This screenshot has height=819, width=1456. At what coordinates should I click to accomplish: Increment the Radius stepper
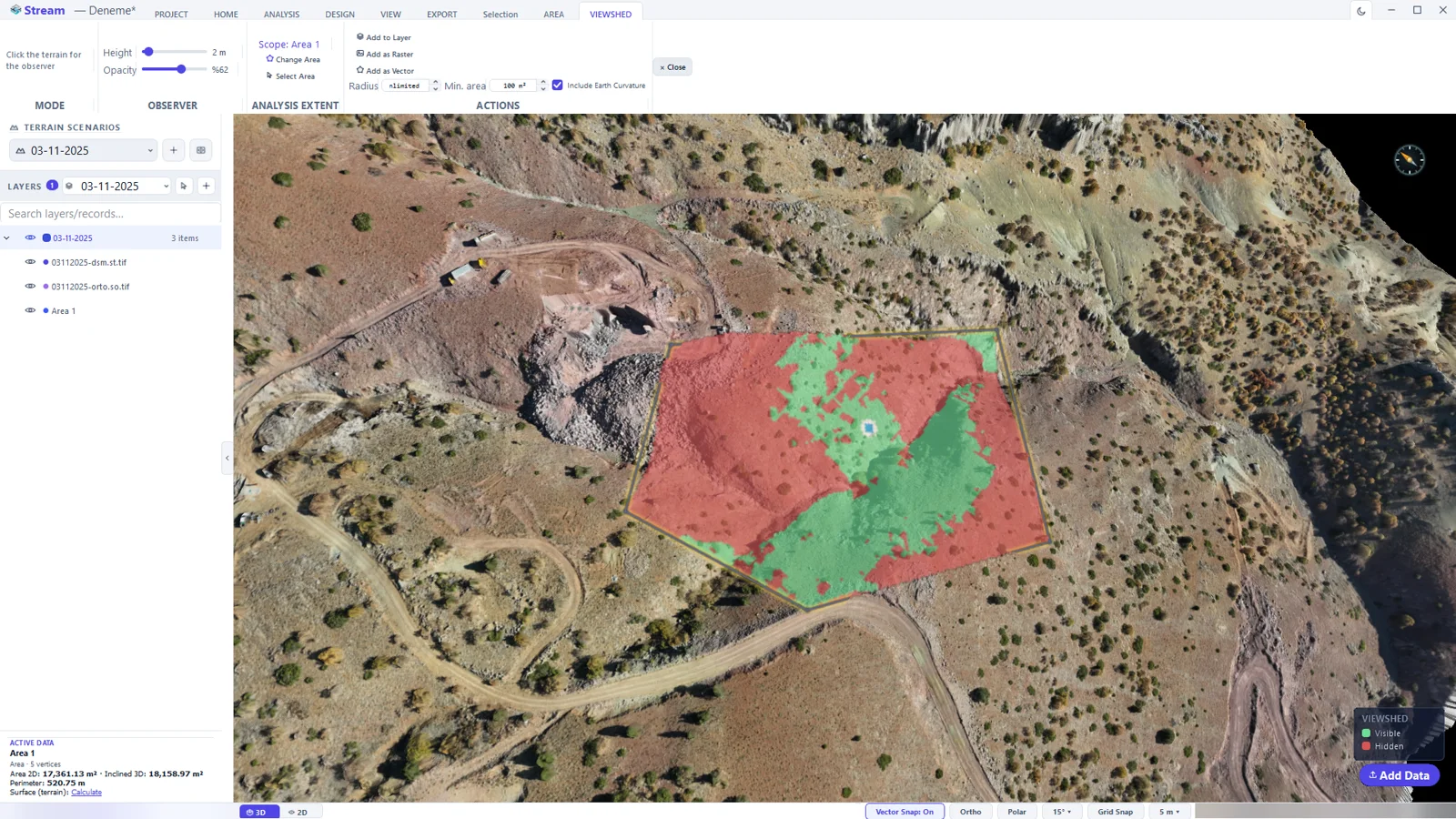[x=436, y=82]
